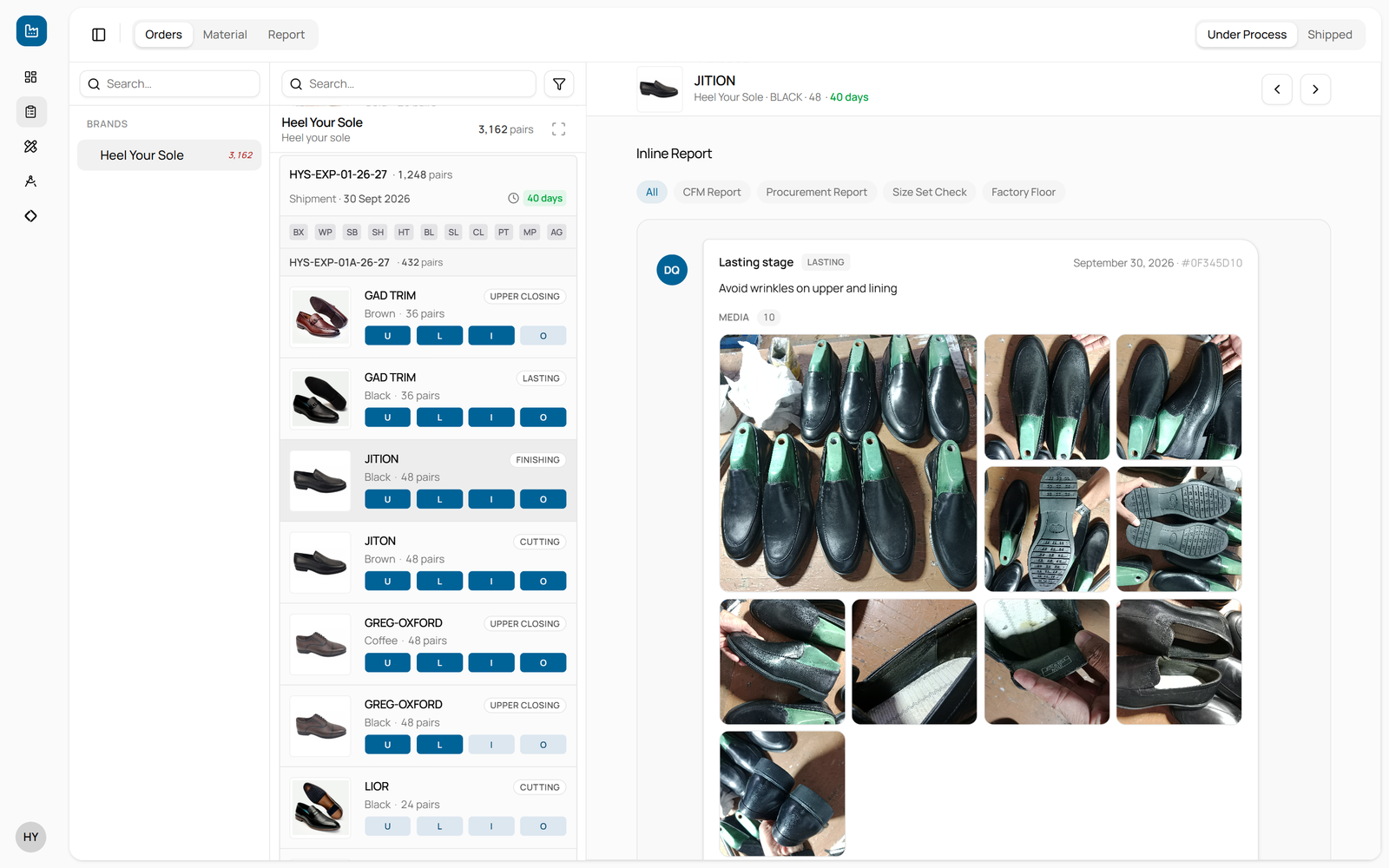Click the app logo icon in sidebar
Viewport: 1389px width, 868px height.
click(31, 31)
